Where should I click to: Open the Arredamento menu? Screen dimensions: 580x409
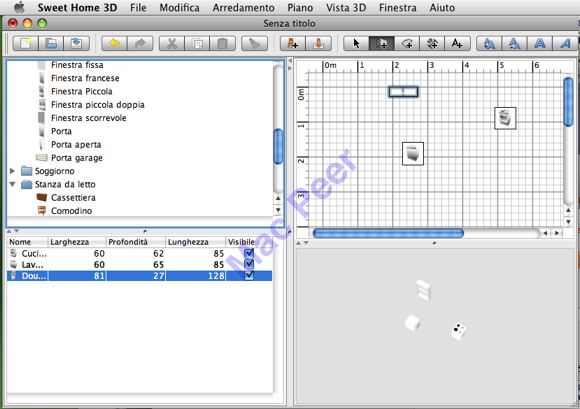point(243,7)
